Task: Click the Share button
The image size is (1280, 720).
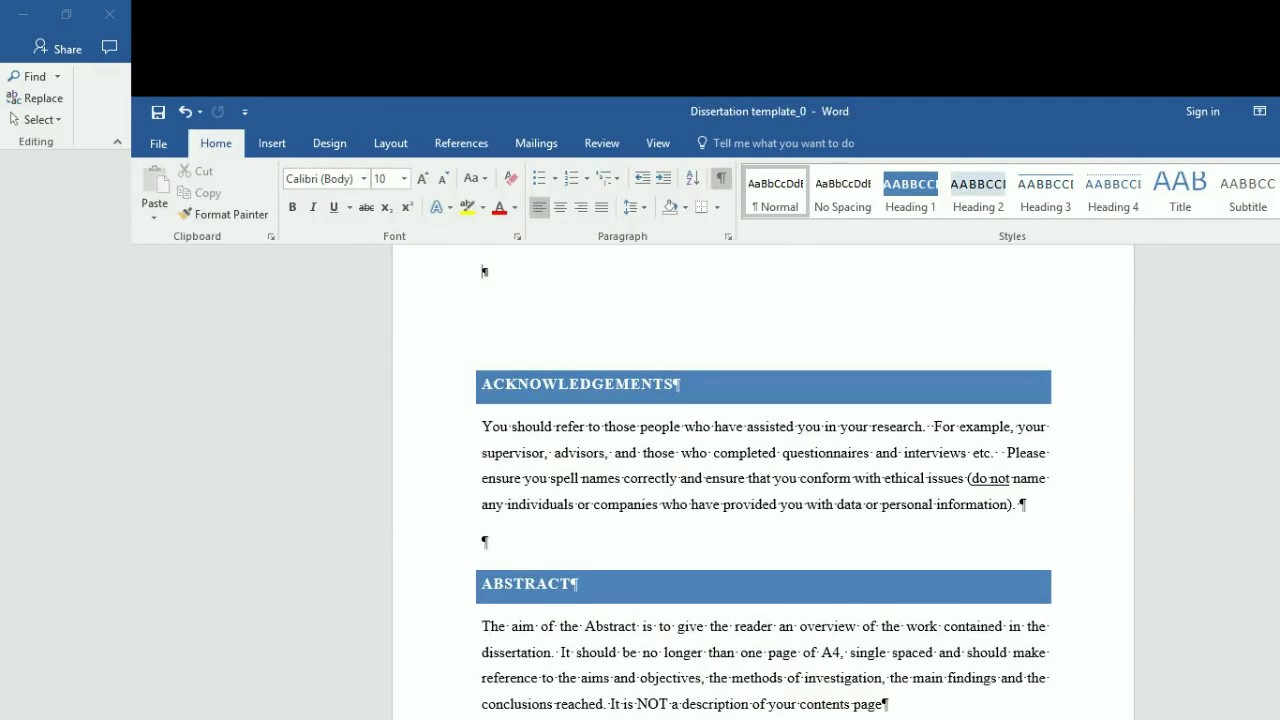Action: [58, 48]
